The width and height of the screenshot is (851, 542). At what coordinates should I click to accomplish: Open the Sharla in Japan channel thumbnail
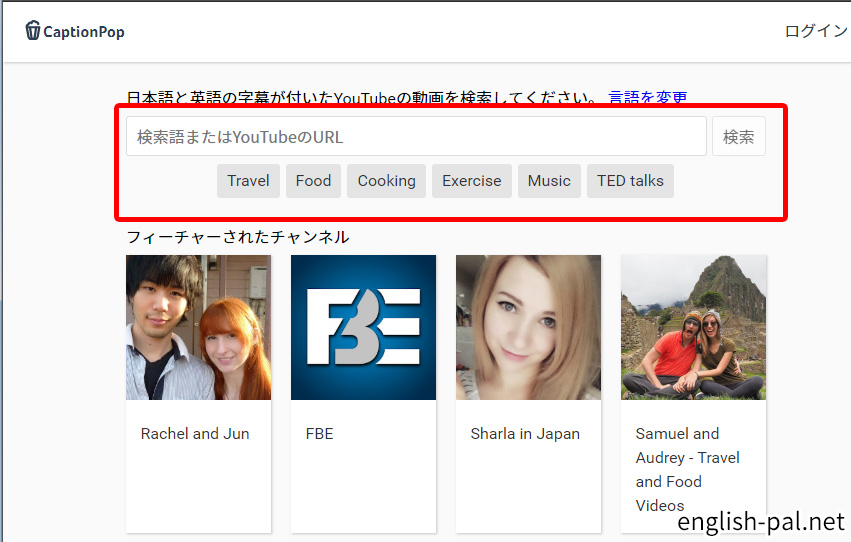(529, 328)
